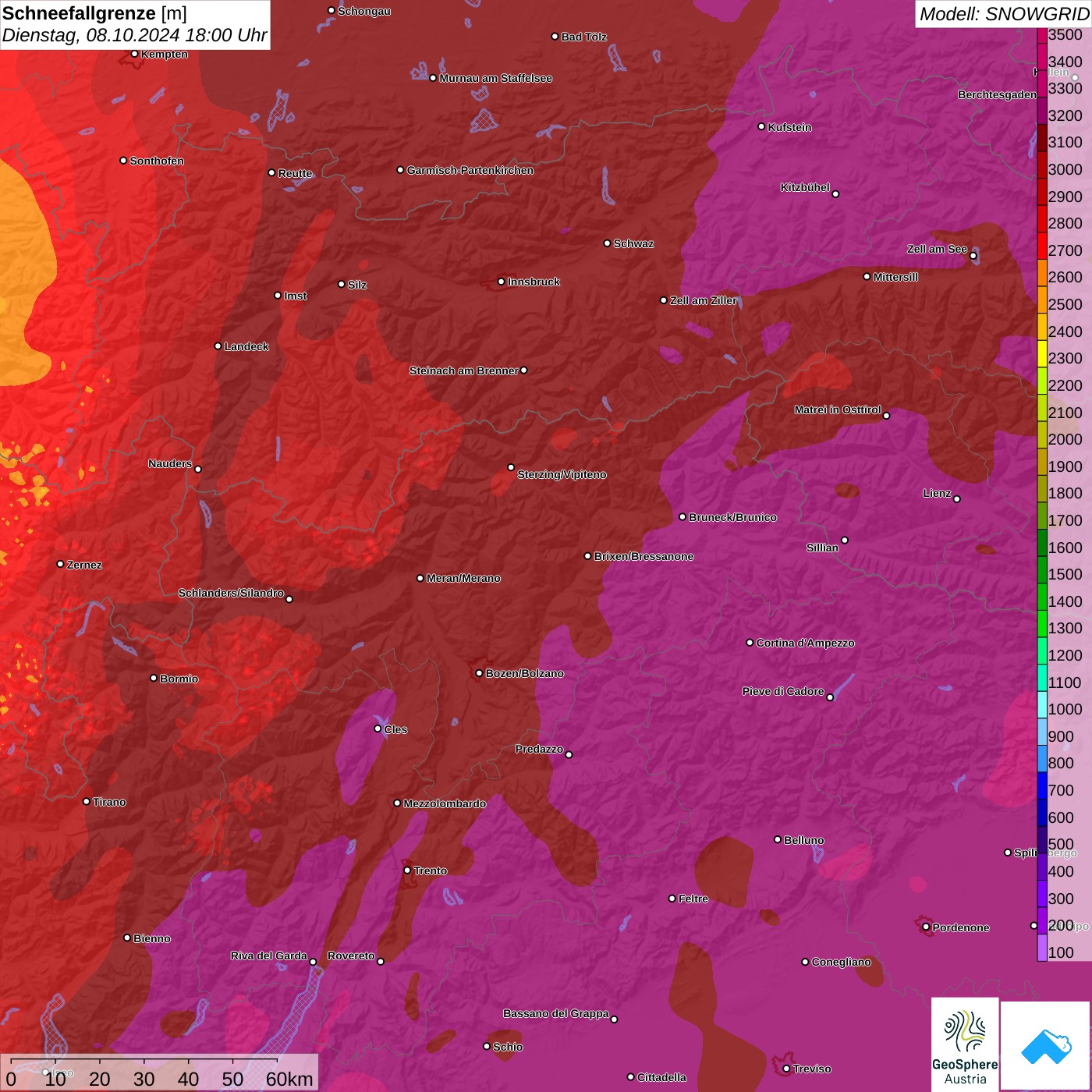Click the Reutte label
Viewport: 1092px width, 1092px height.
(295, 173)
